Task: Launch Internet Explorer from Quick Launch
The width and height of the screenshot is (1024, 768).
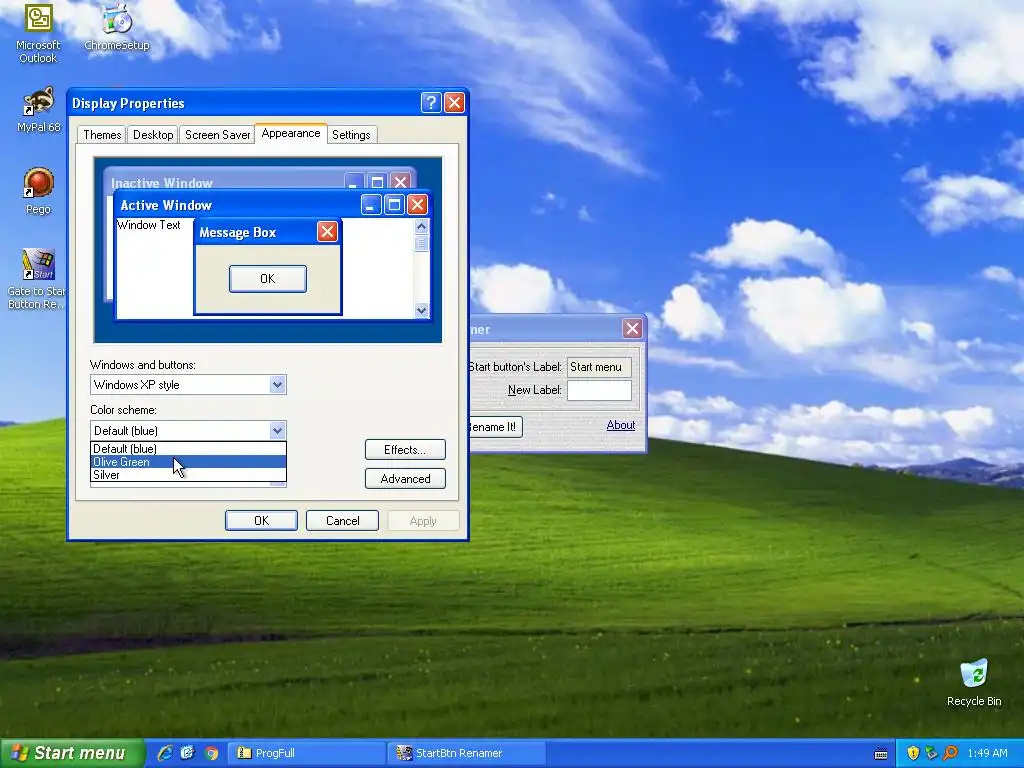Action: [165, 753]
